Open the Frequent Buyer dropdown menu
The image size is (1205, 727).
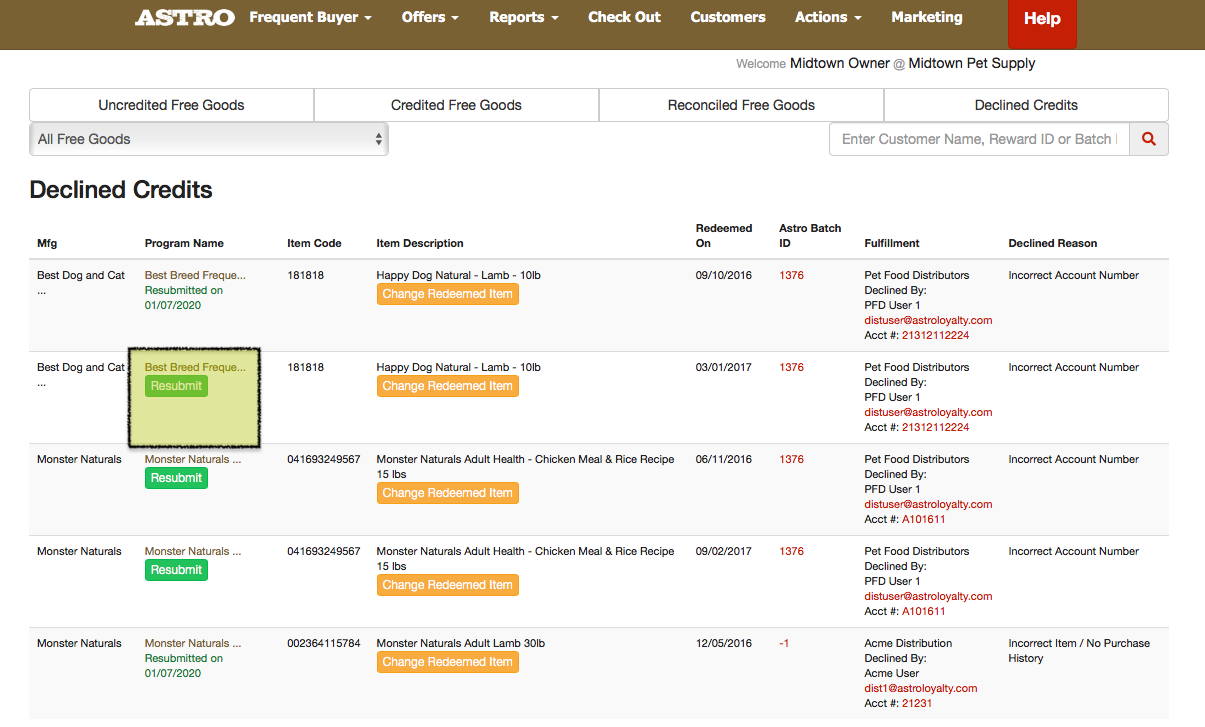[310, 17]
